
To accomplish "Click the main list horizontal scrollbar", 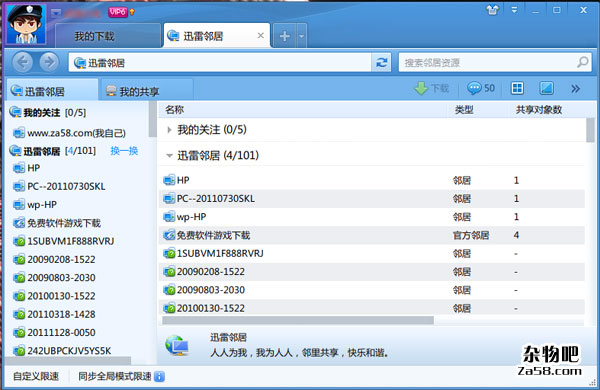I will click(298, 320).
